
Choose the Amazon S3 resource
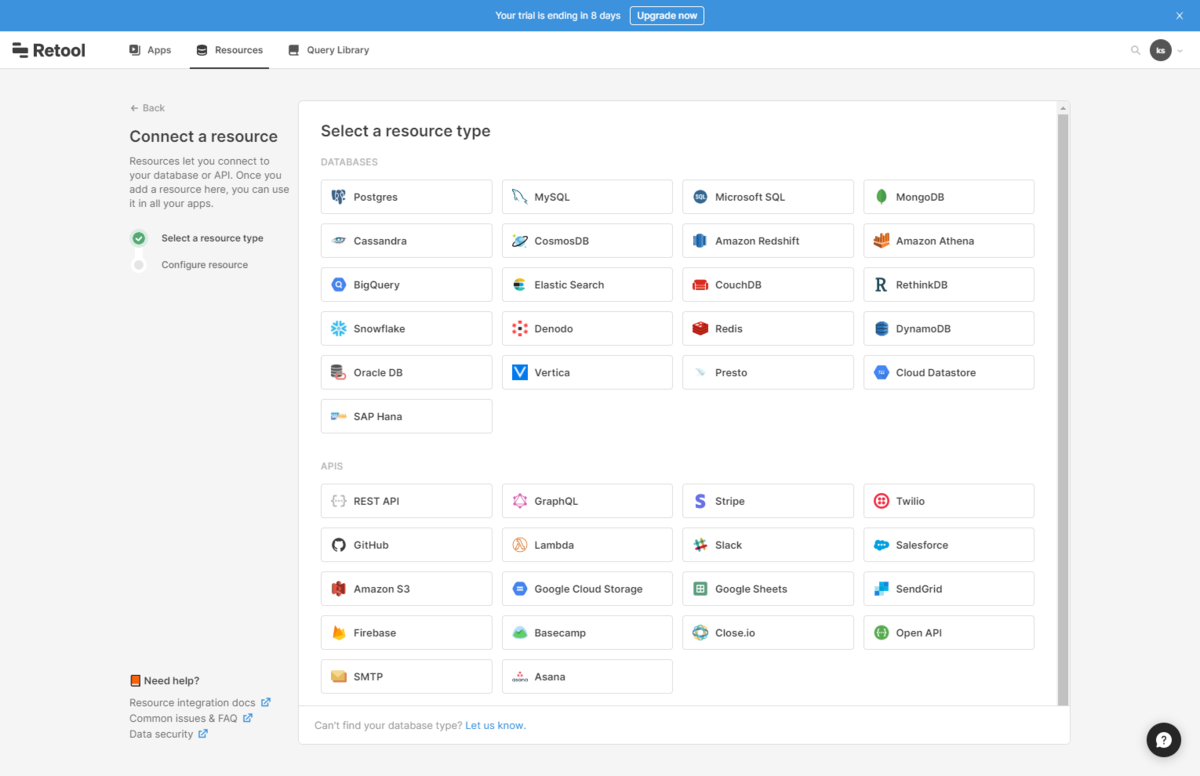click(407, 589)
